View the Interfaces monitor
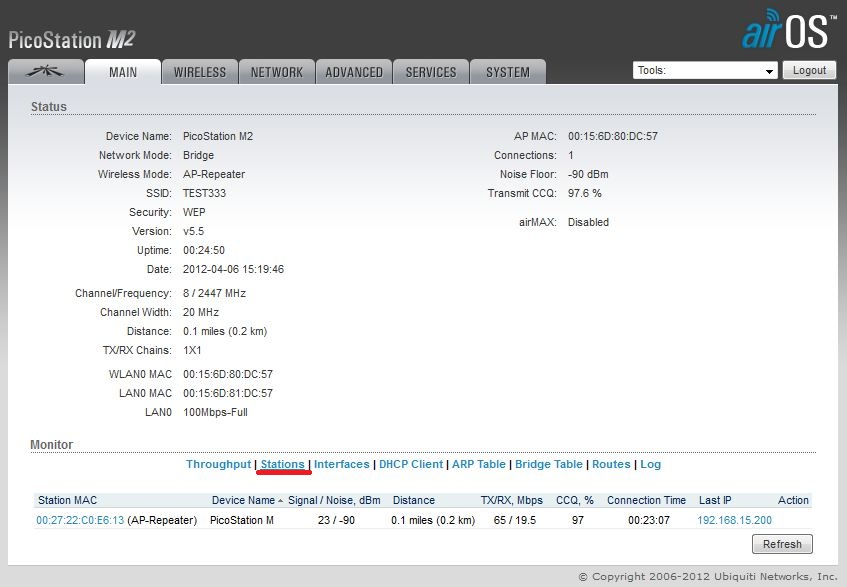 342,464
